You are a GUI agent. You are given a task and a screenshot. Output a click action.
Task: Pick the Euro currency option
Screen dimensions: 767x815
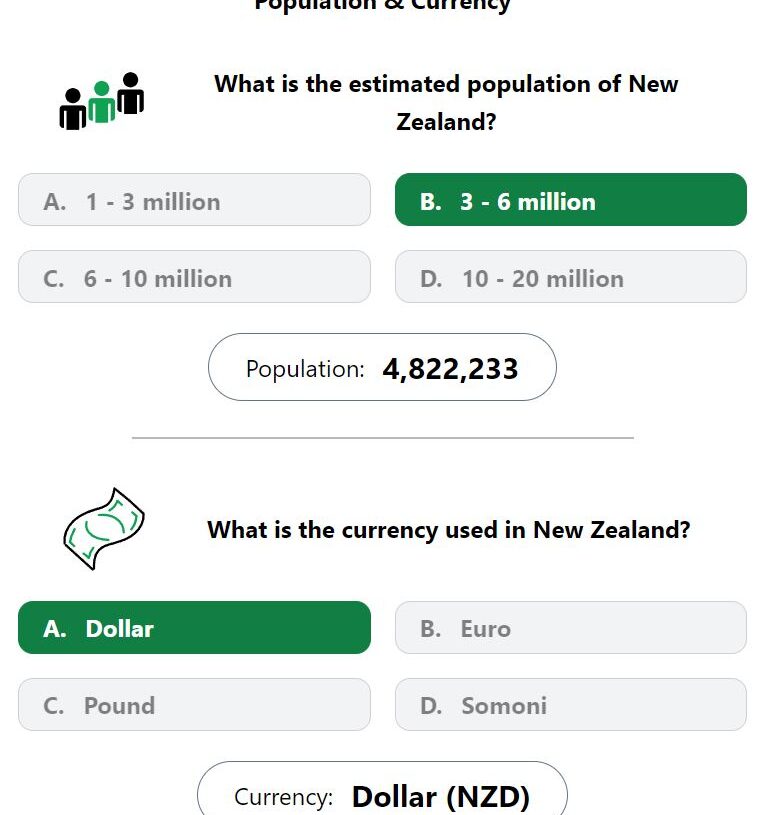coord(571,627)
